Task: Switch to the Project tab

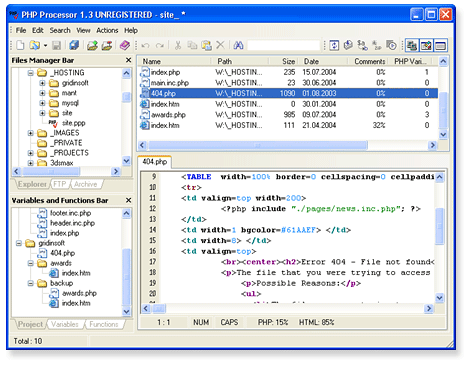Action: (30, 324)
